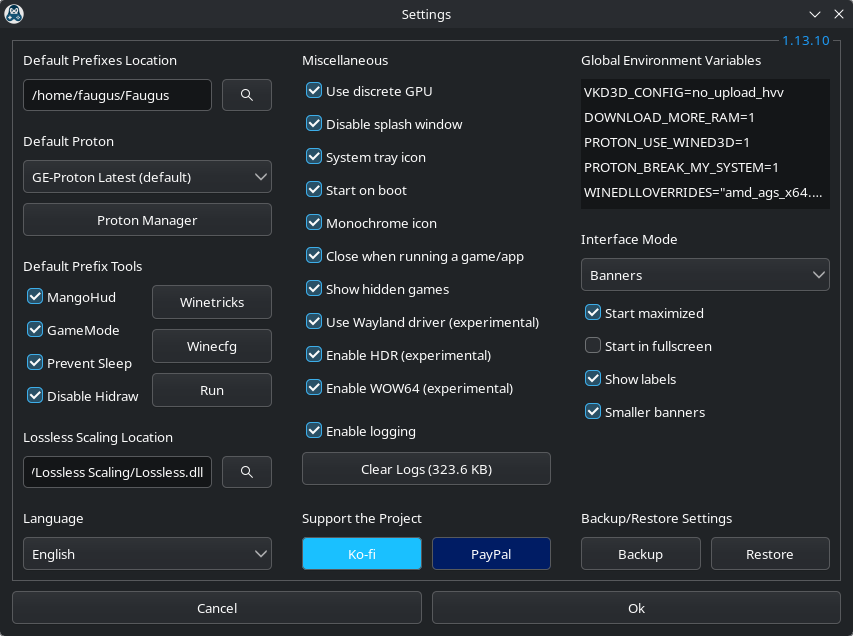The width and height of the screenshot is (853, 636).
Task: Expand the Interface Mode Banners dropdown
Action: pyautogui.click(x=705, y=274)
